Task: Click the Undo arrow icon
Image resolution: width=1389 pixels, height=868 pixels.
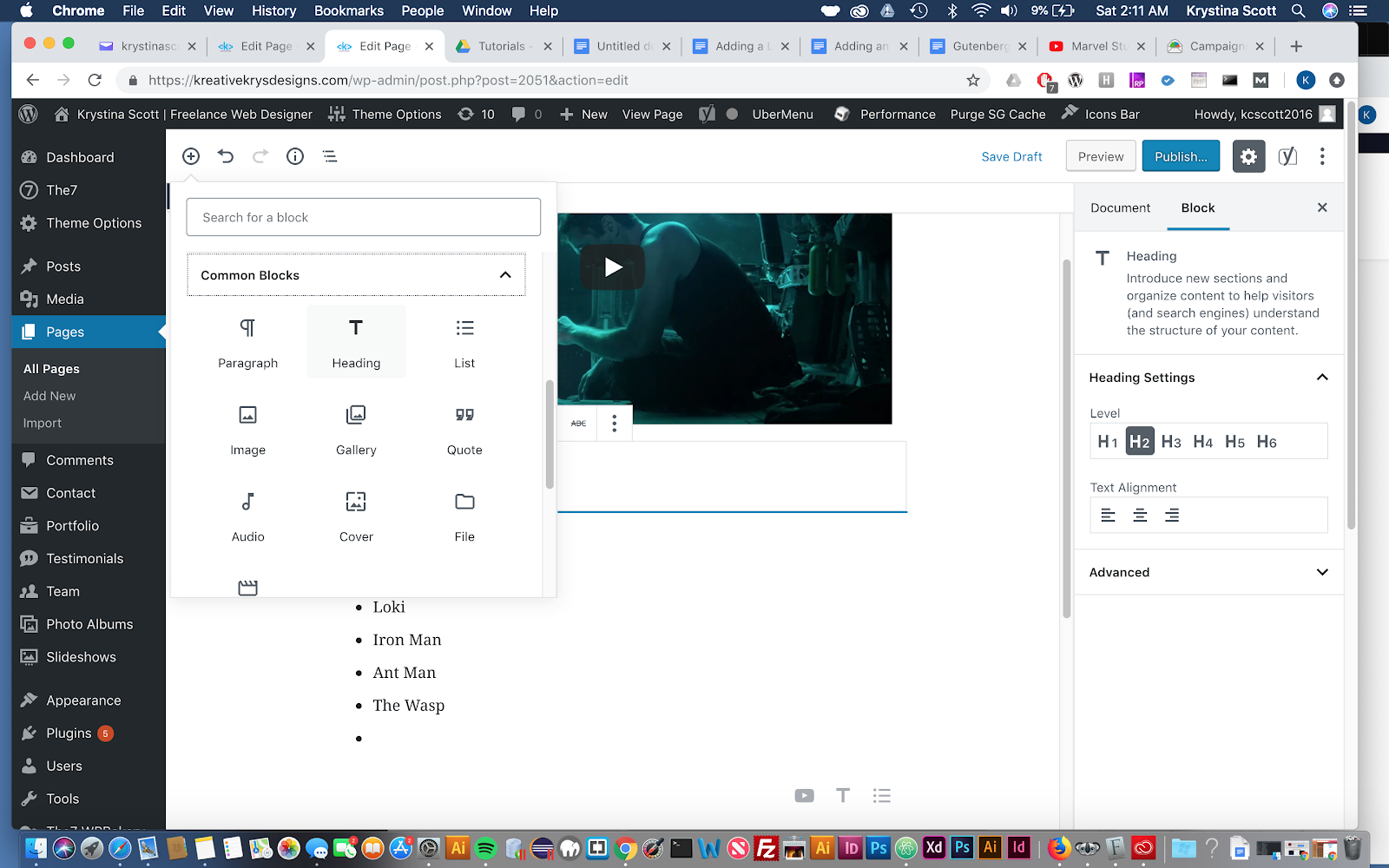Action: click(226, 156)
